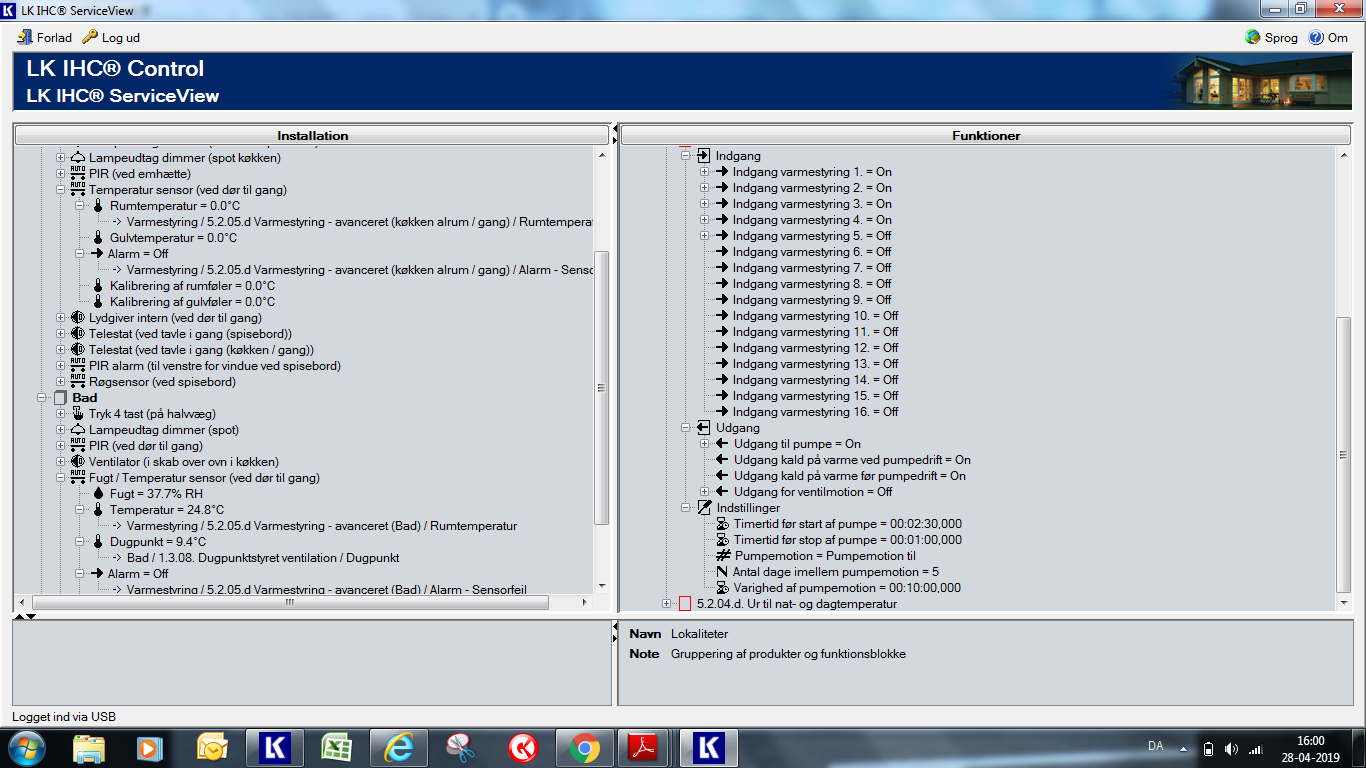The width and height of the screenshot is (1366, 768).
Task: Collapse the Udgang group
Action: [686, 428]
